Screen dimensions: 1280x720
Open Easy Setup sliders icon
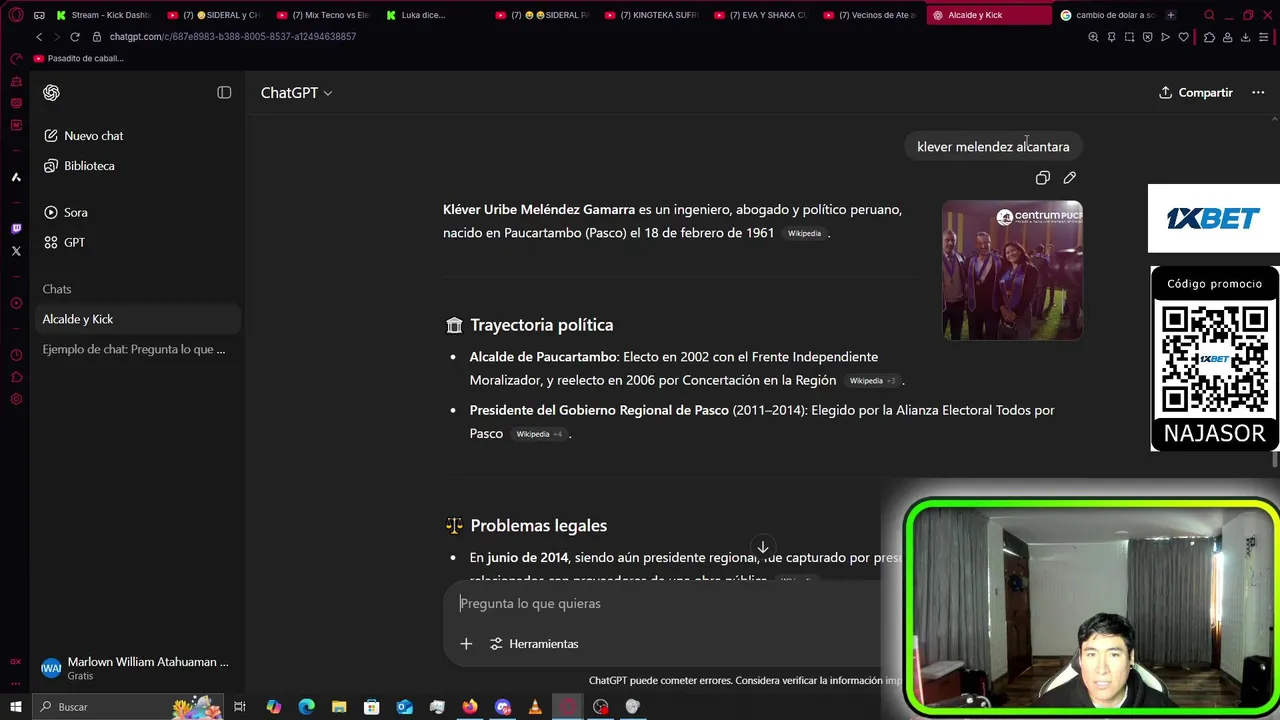point(1264,37)
